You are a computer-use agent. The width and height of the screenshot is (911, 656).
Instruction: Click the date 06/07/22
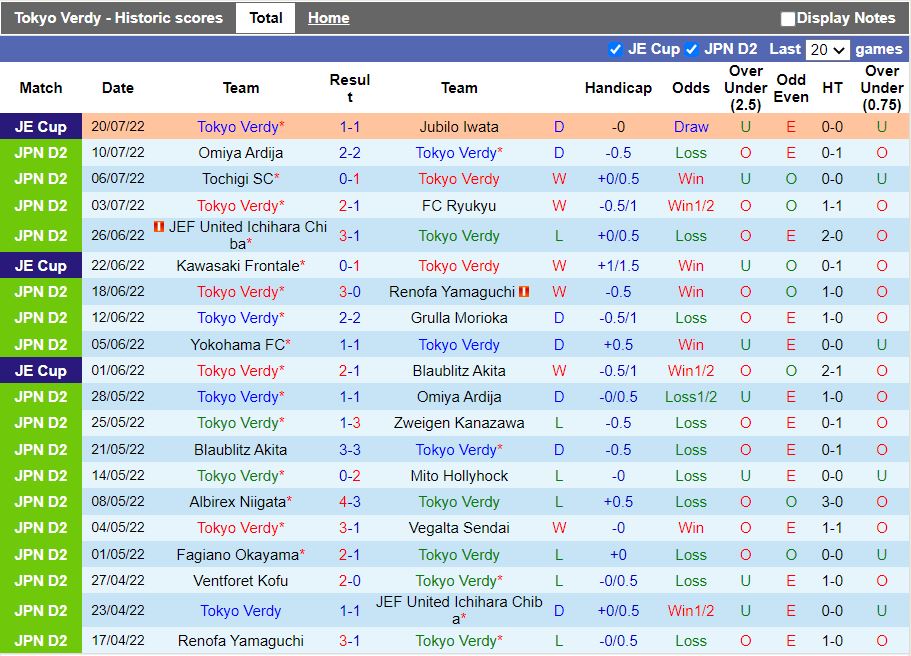(x=118, y=178)
